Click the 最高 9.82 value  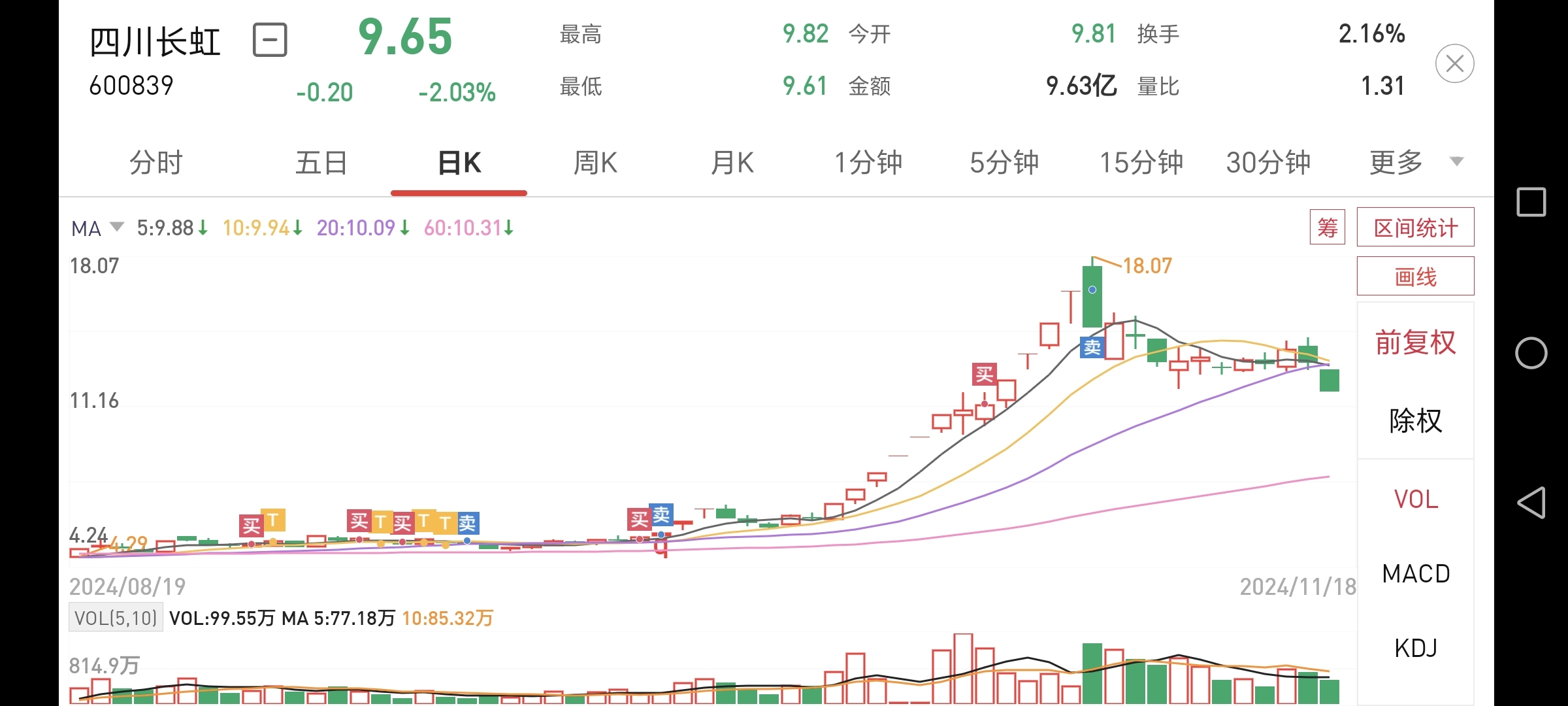(805, 34)
